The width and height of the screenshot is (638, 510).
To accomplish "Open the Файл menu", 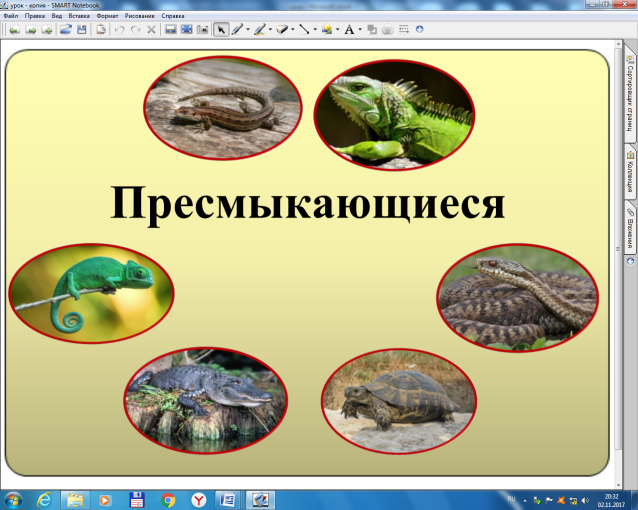I will (x=11, y=17).
